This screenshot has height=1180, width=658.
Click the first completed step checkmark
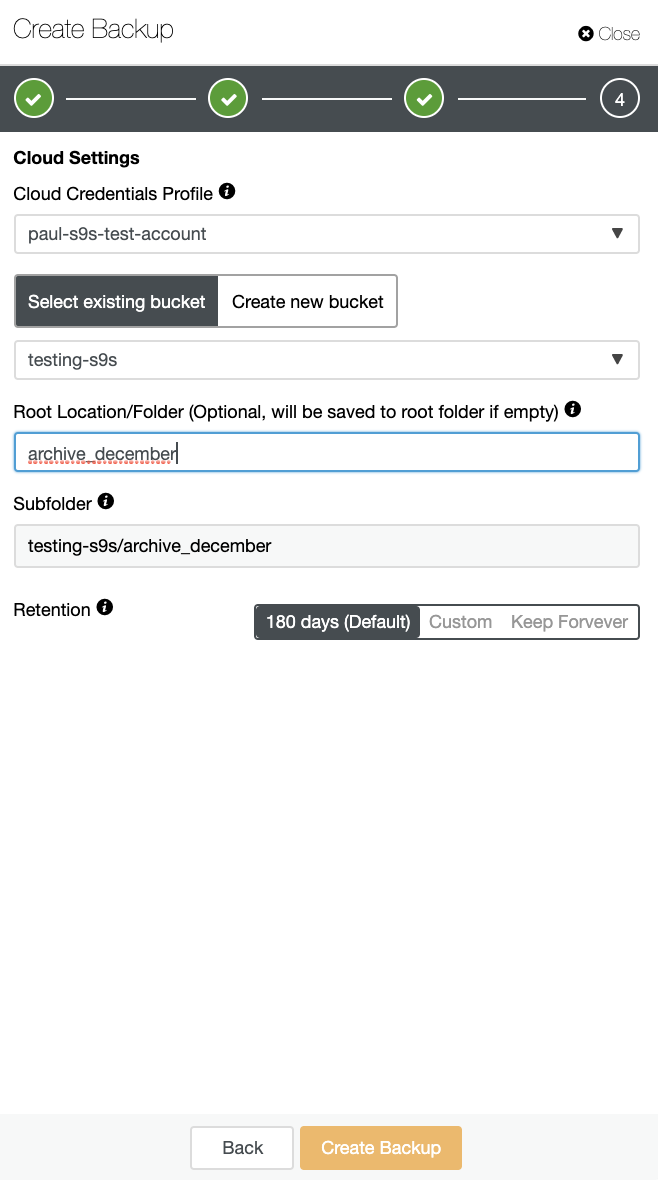[34, 99]
